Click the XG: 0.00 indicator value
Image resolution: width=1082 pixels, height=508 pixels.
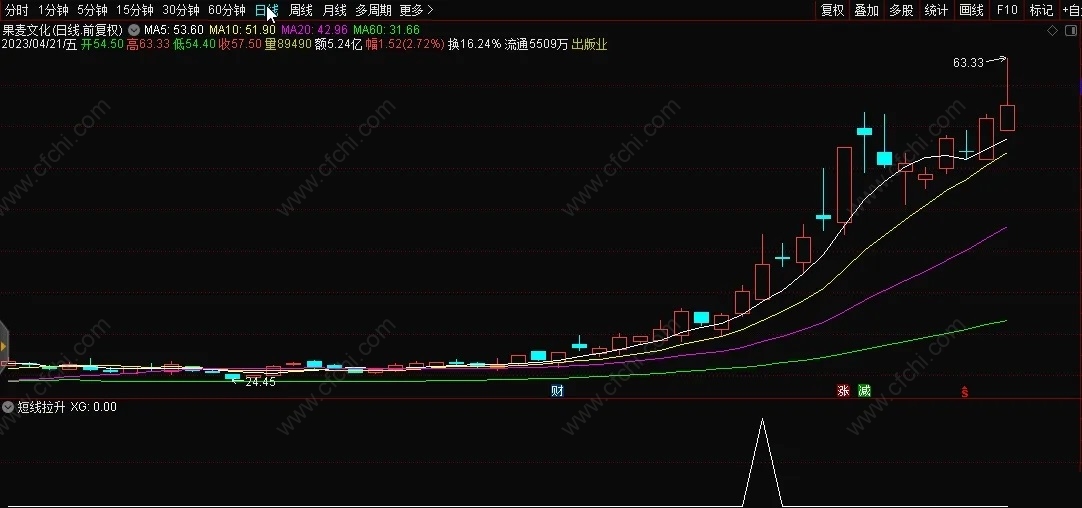tap(94, 407)
